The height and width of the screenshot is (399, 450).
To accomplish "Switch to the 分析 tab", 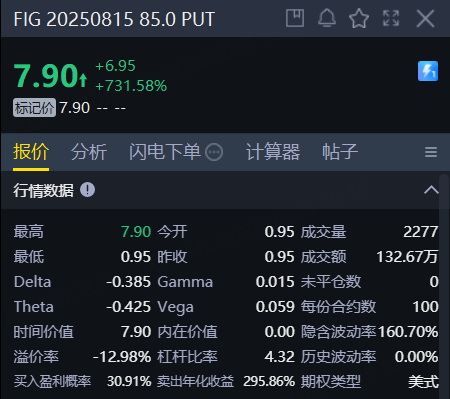I will (x=89, y=152).
